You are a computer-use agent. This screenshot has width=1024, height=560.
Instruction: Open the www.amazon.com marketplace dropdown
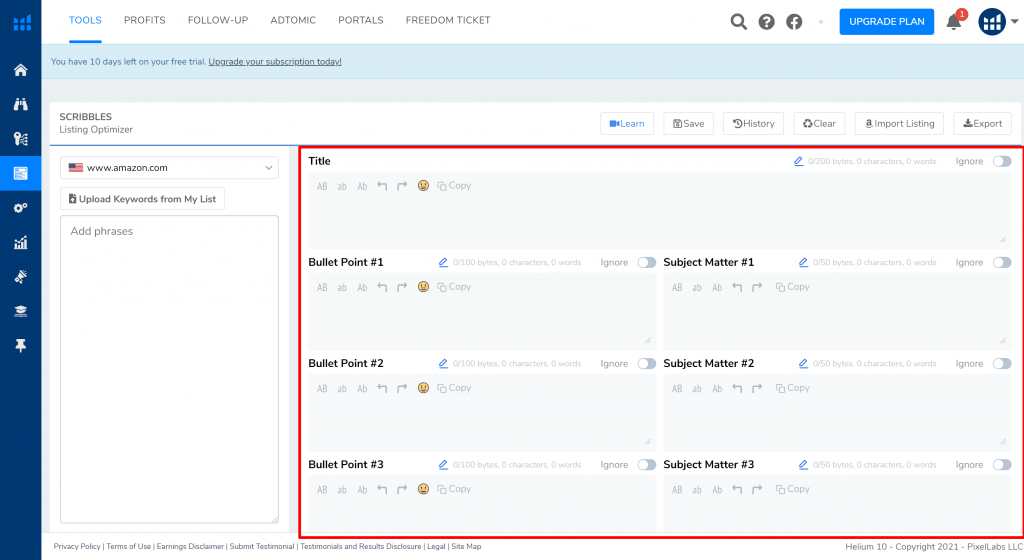tap(169, 168)
